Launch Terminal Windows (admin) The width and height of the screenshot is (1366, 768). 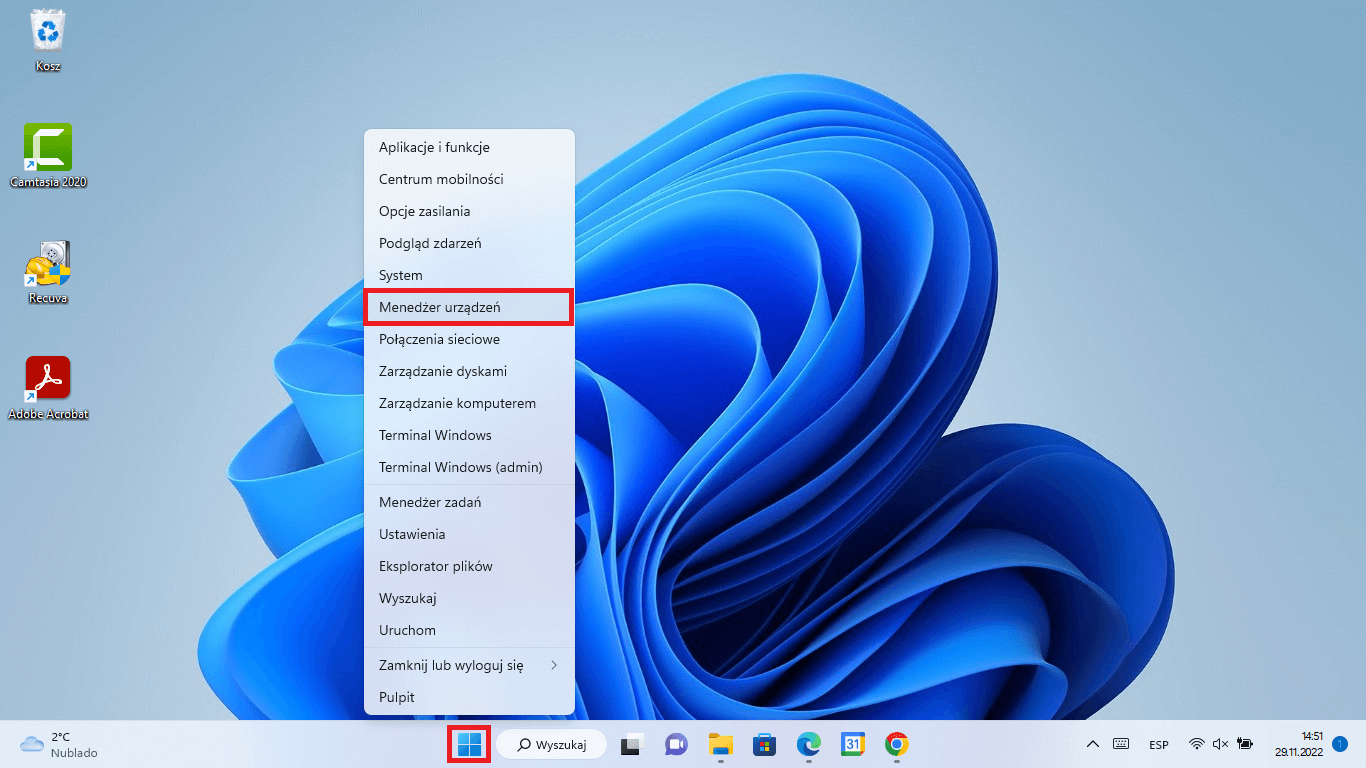tap(469, 467)
